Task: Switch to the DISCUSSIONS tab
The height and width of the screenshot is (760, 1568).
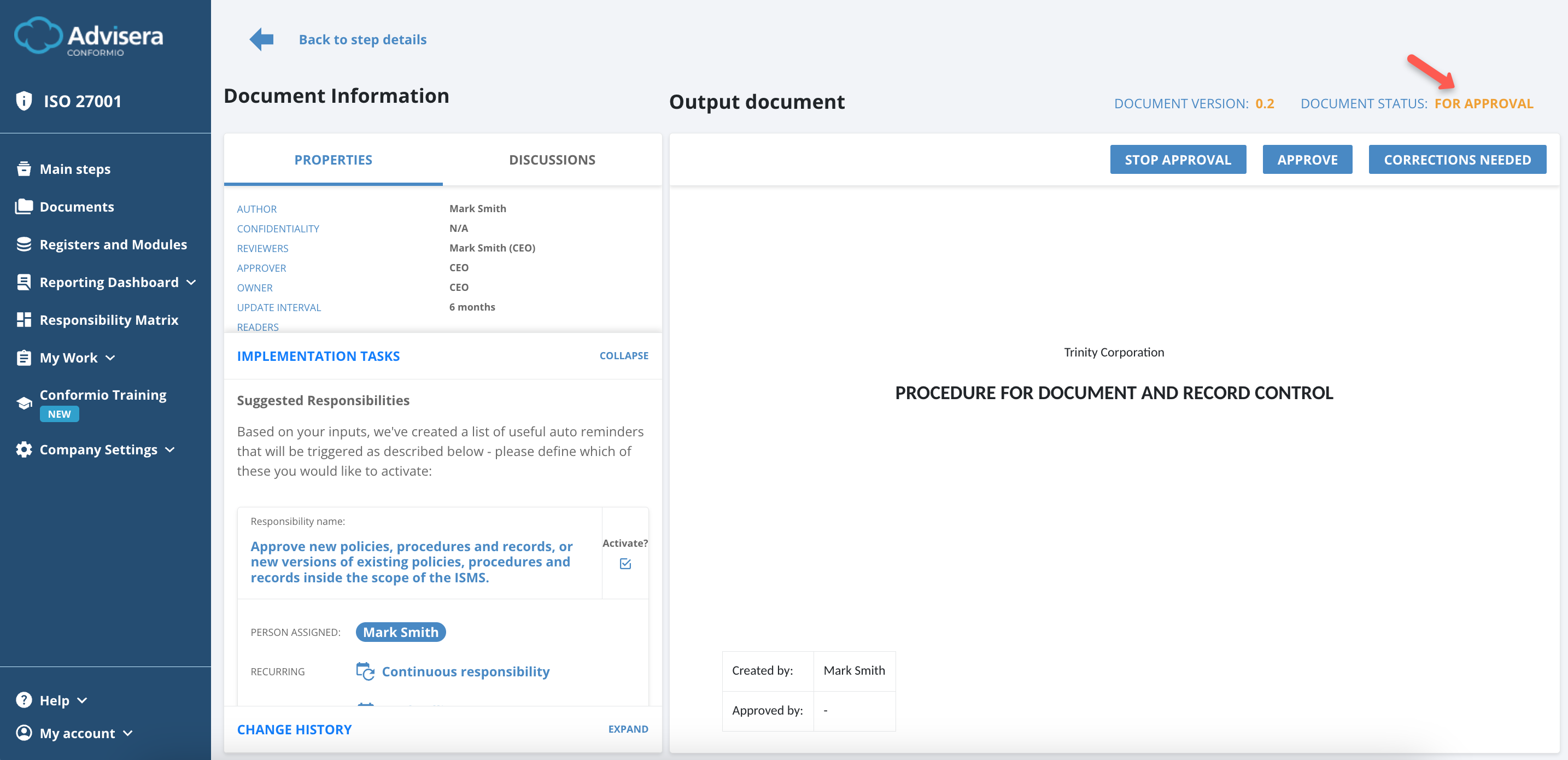Action: (x=552, y=160)
